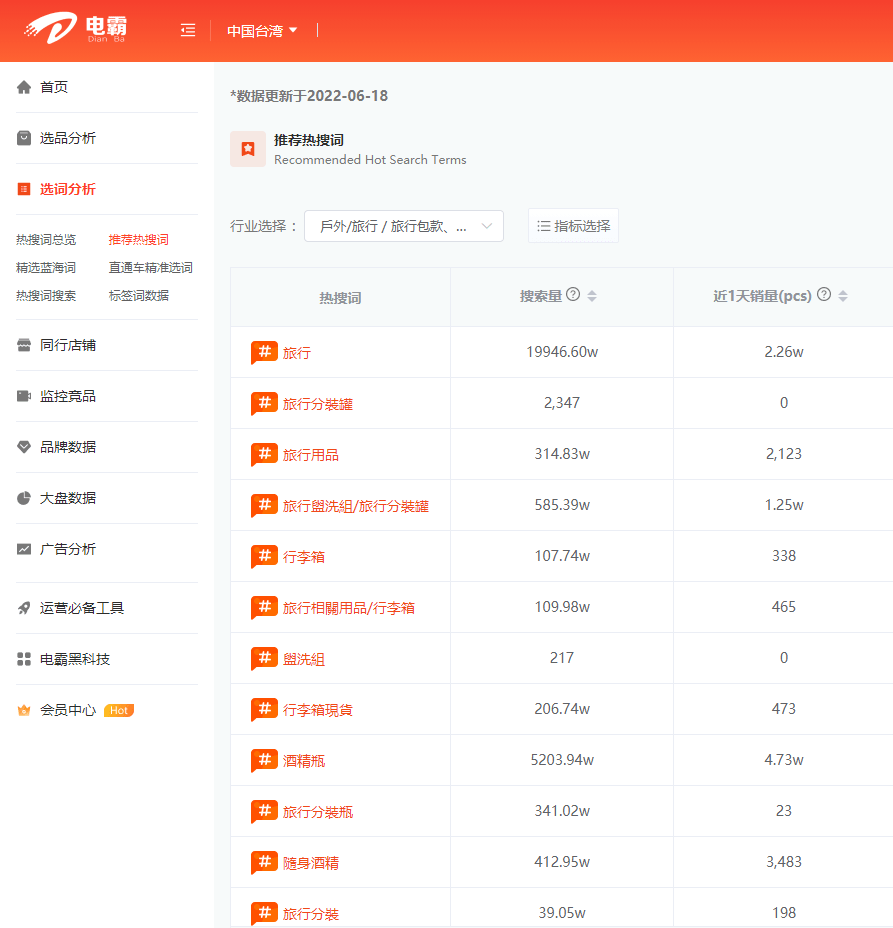Click the help icon beside 近1天销量

[x=824, y=295]
